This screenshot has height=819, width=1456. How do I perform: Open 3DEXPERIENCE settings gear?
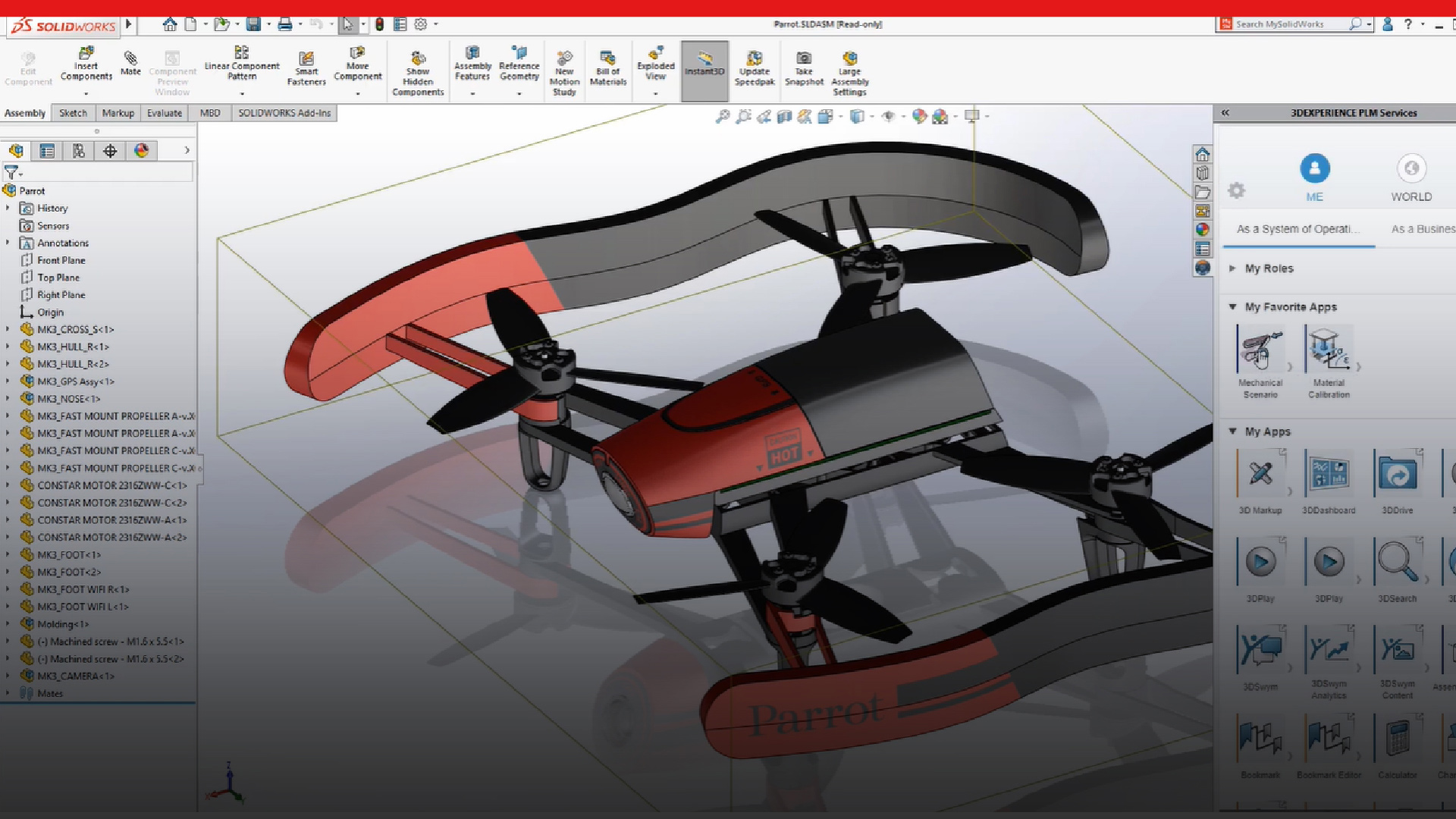pyautogui.click(x=1236, y=190)
